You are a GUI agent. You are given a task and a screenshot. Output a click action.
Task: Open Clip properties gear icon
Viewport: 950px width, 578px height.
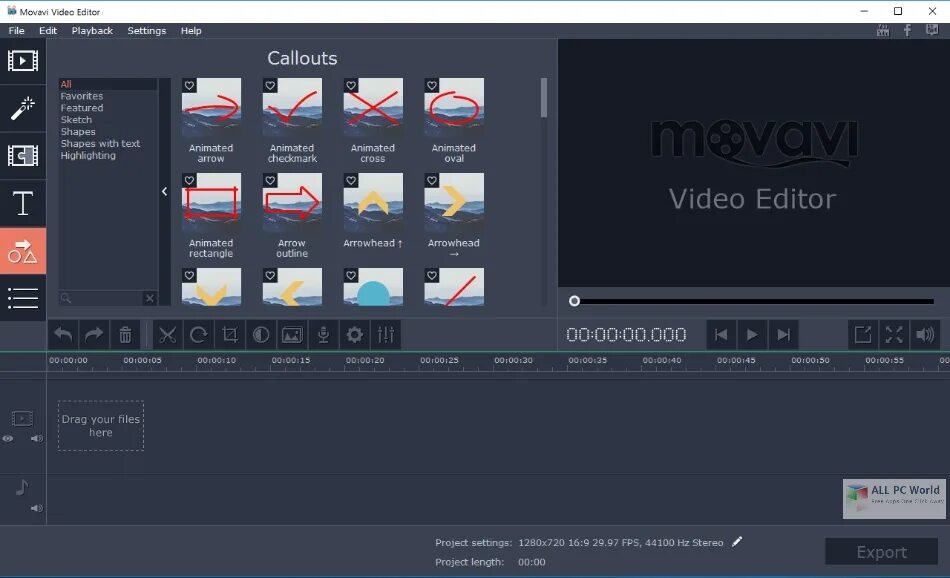(x=354, y=334)
